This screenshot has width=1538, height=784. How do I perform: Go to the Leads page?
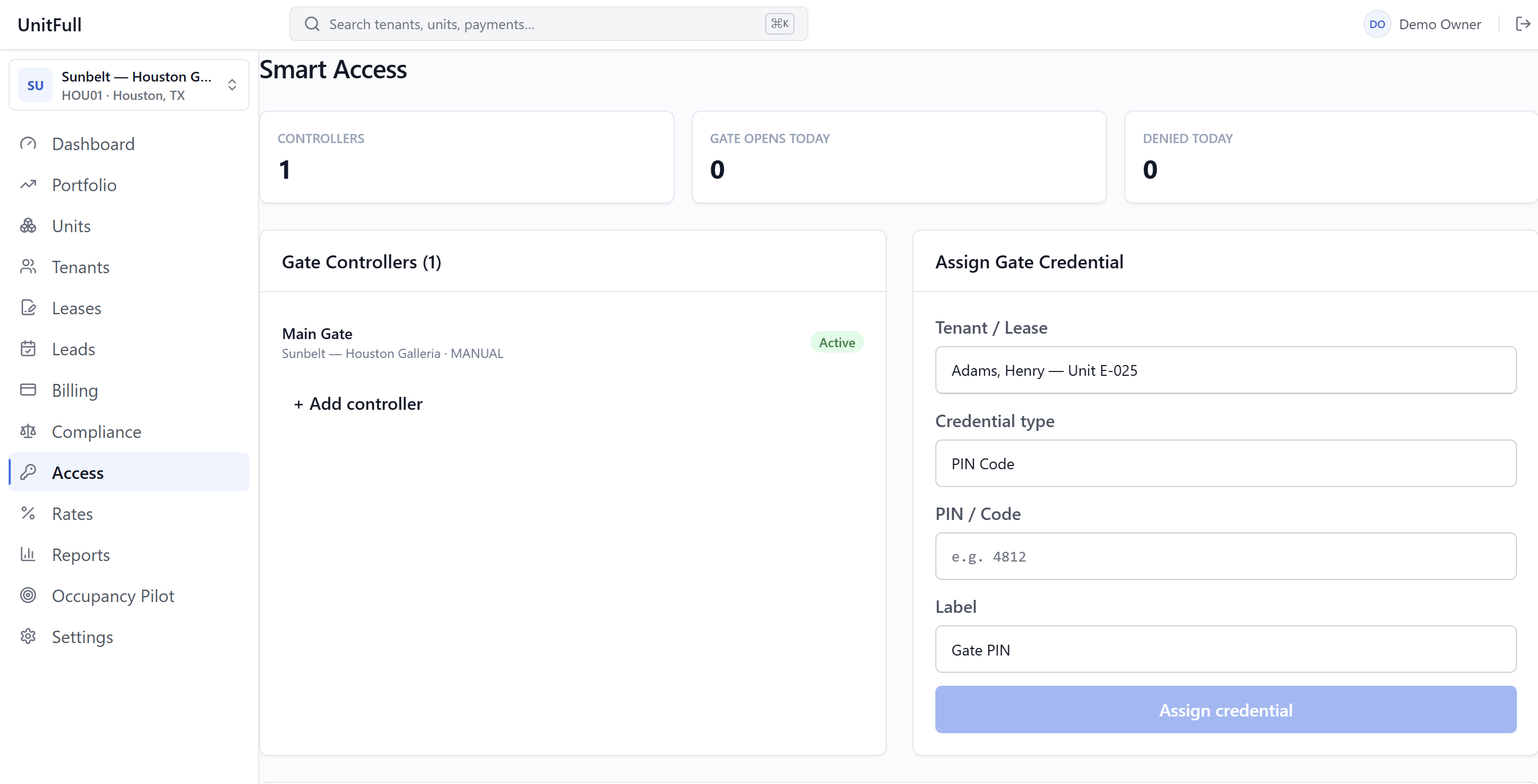pyautogui.click(x=129, y=349)
